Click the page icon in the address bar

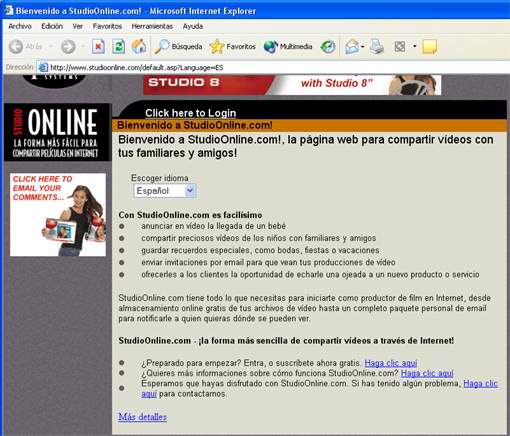[43, 67]
